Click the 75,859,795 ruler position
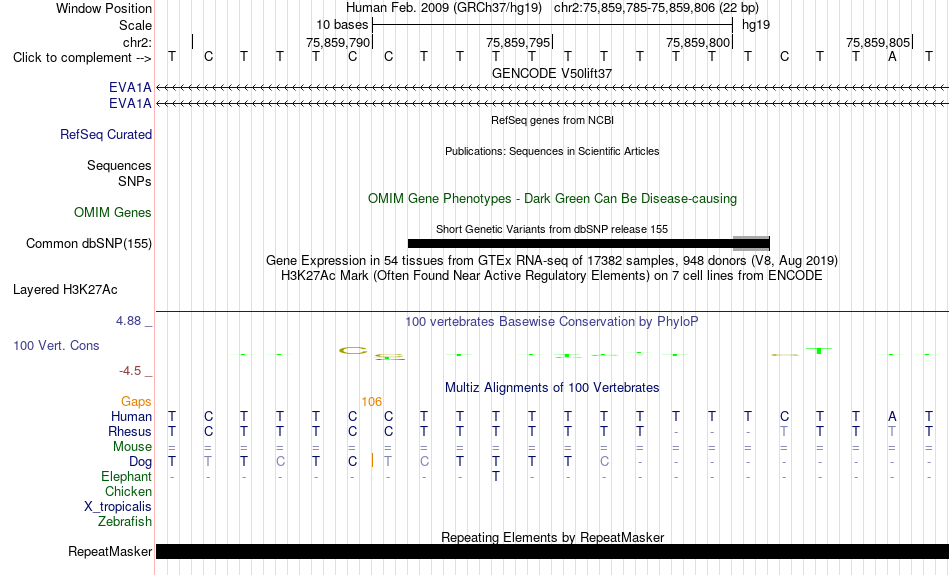 click(x=518, y=42)
